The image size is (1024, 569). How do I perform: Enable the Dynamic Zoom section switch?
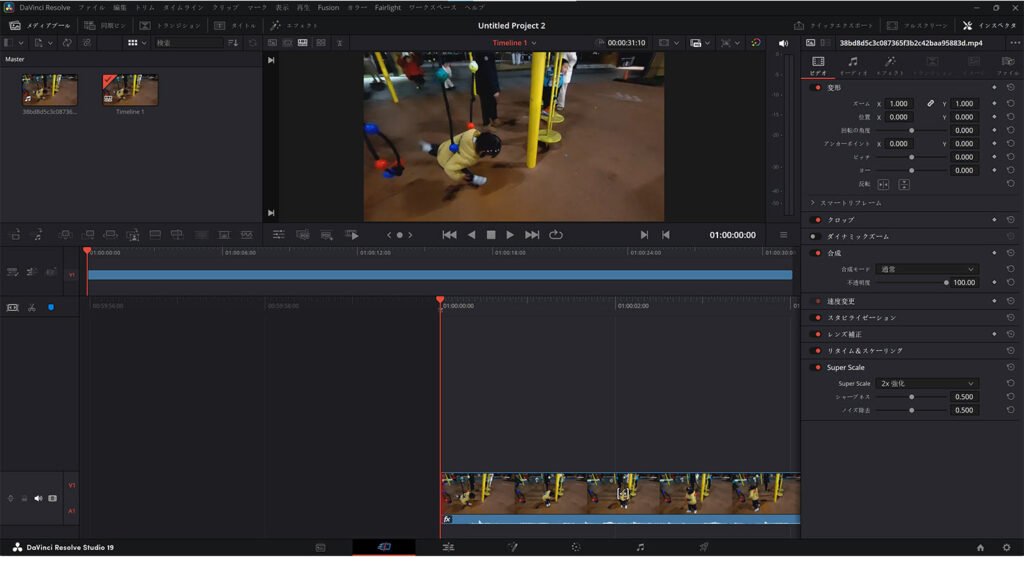[x=814, y=236]
